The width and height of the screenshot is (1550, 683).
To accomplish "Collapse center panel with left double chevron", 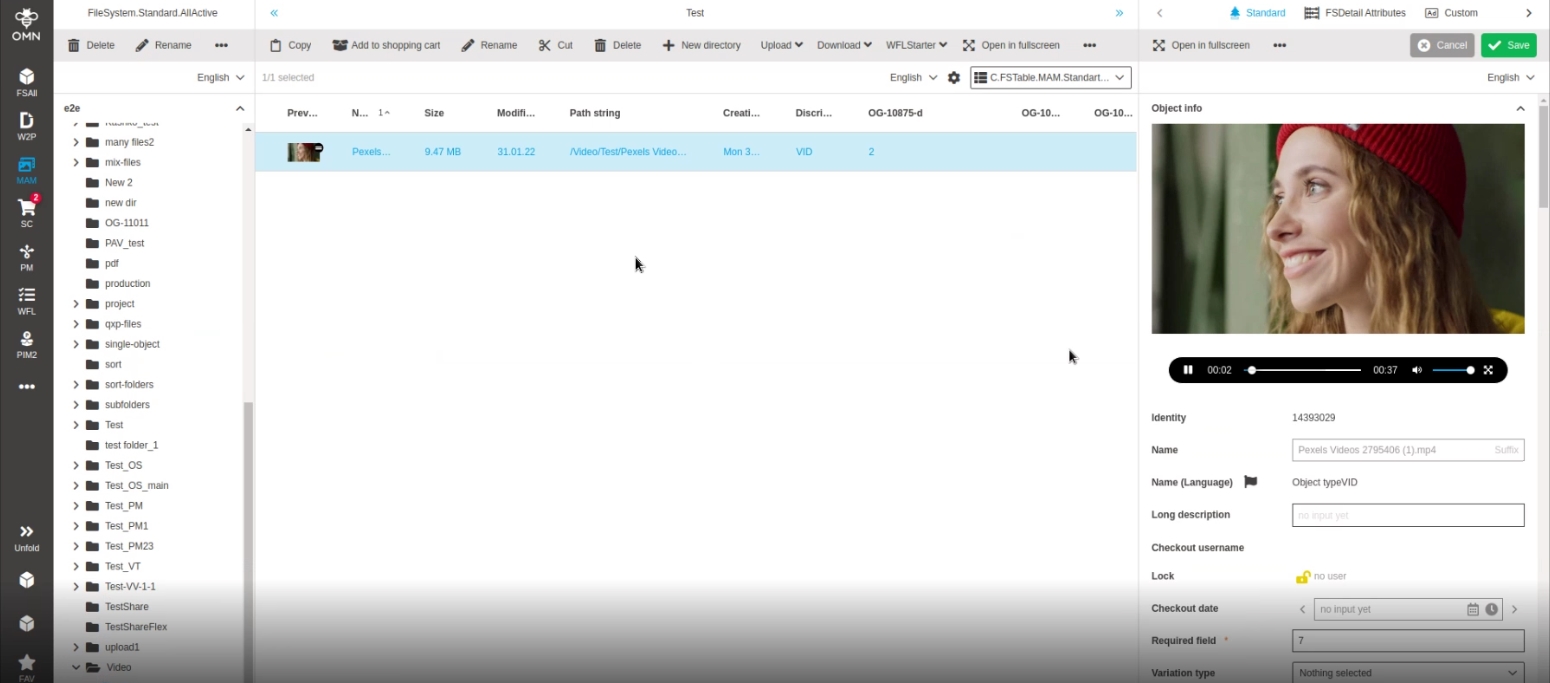I will pyautogui.click(x=274, y=13).
